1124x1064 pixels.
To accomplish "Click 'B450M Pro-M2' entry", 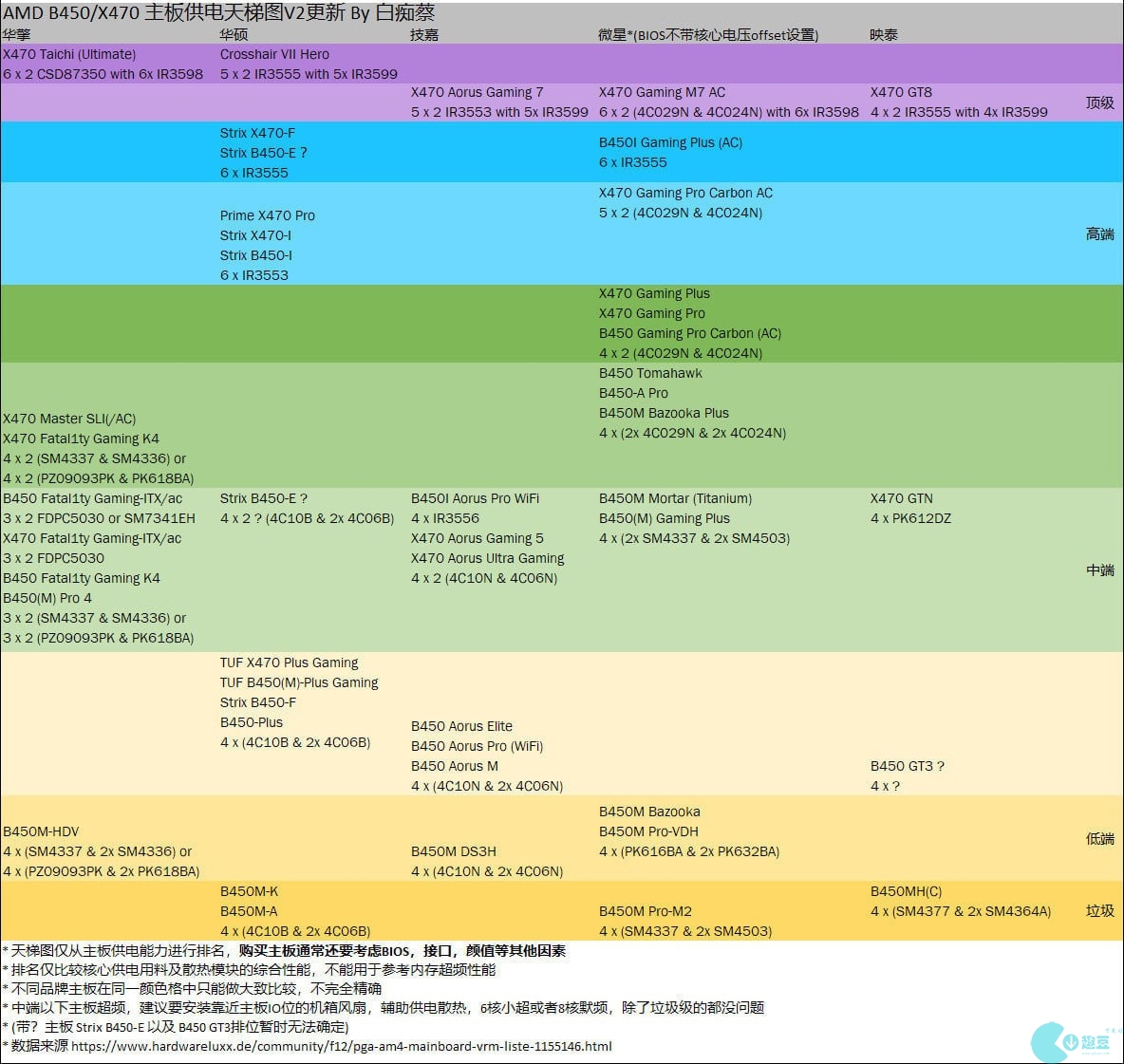I will point(646,911).
